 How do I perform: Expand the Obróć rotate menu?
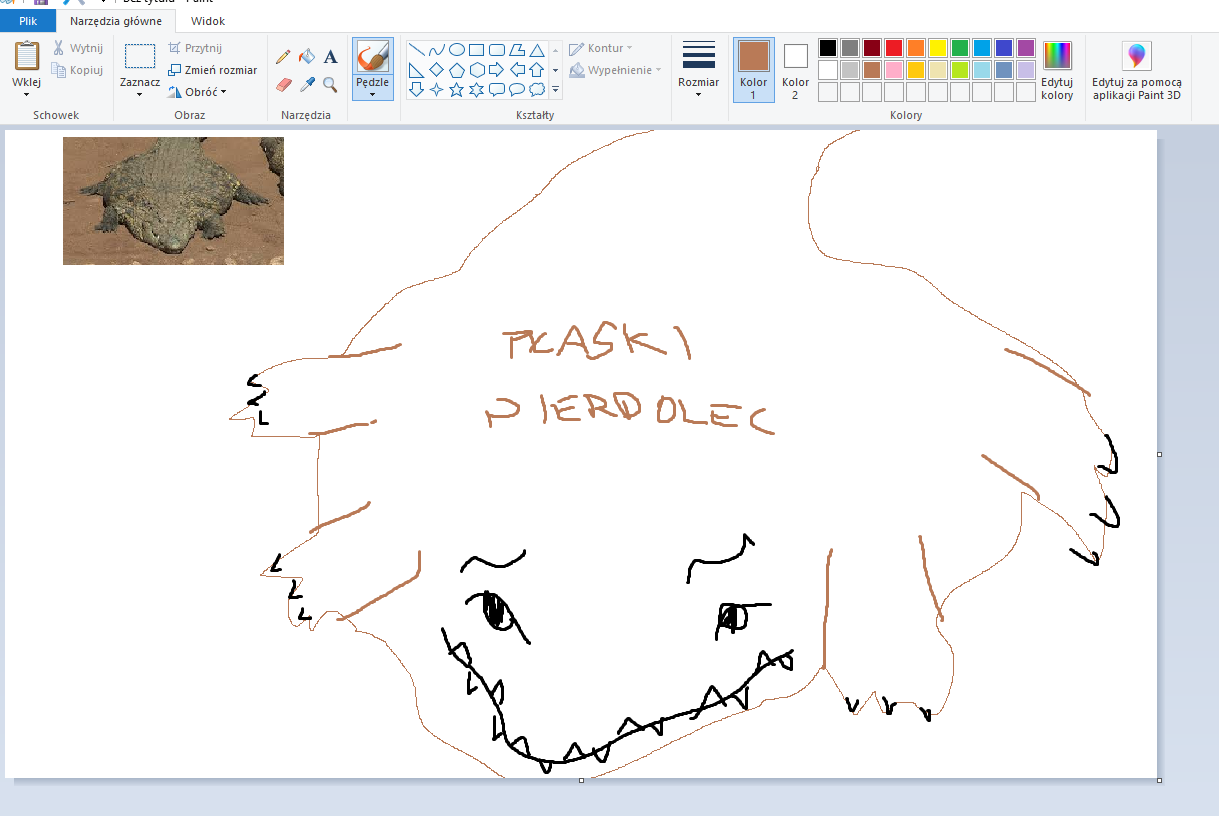point(197,92)
